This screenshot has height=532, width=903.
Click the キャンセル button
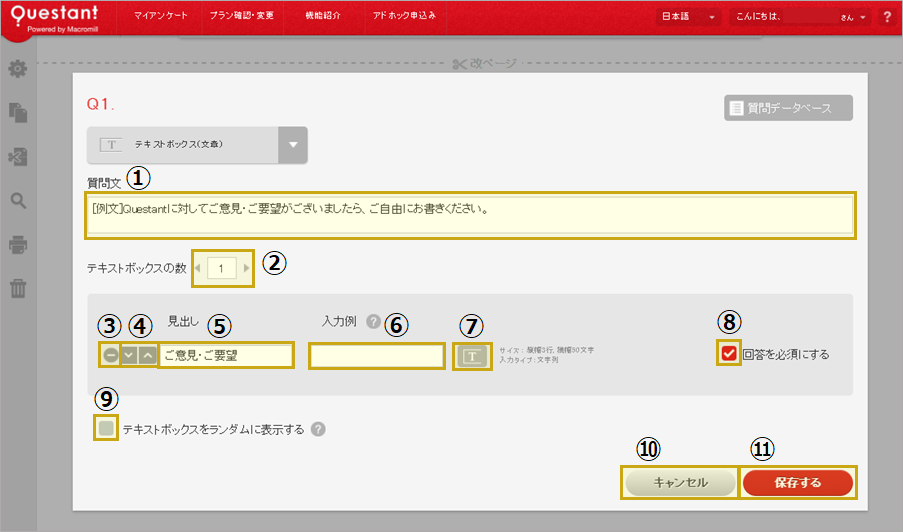tap(680, 483)
